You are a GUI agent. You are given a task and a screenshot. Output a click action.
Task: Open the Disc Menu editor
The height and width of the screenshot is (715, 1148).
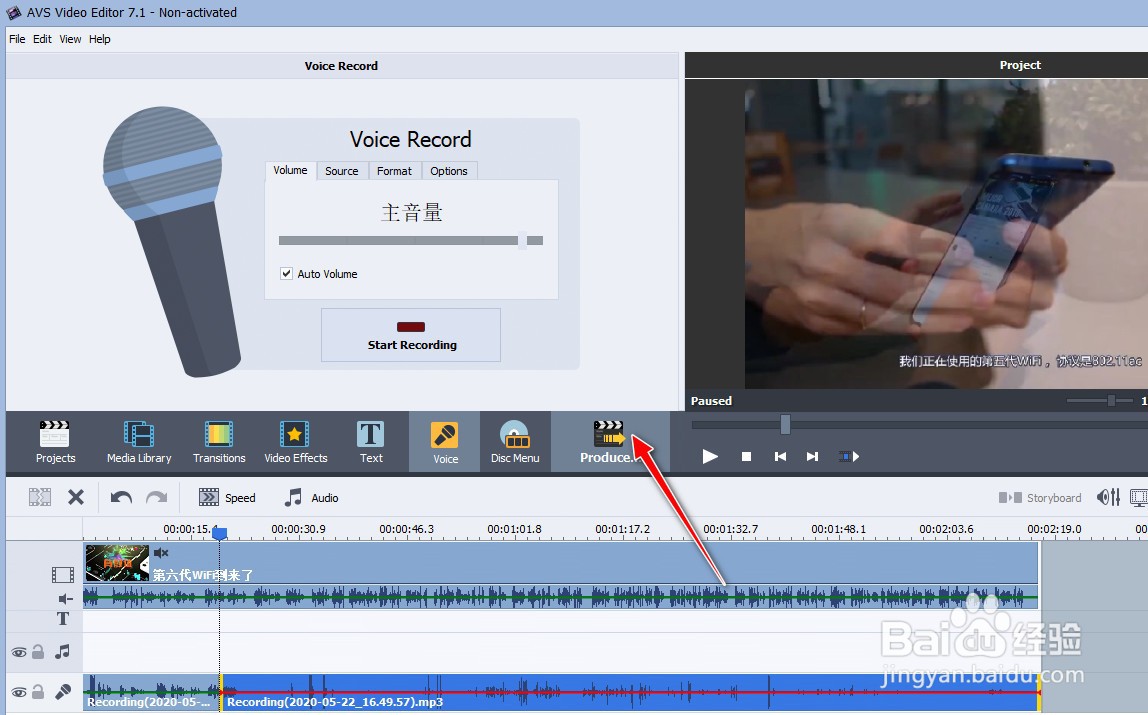pyautogui.click(x=514, y=441)
